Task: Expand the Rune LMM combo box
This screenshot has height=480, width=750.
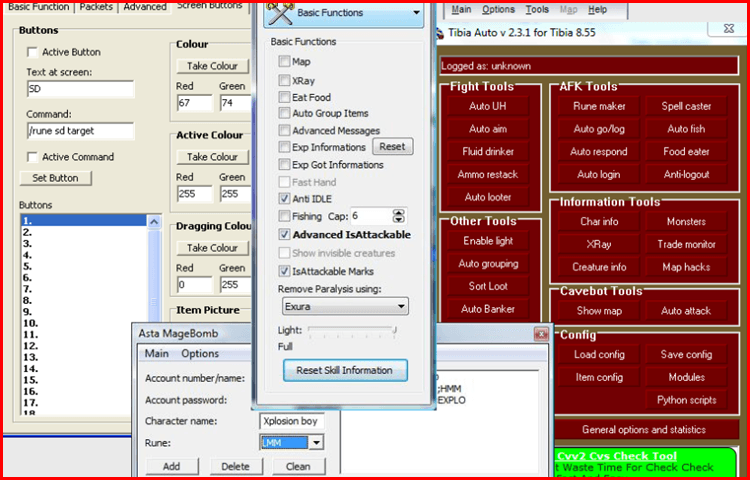Action: pyautogui.click(x=316, y=443)
